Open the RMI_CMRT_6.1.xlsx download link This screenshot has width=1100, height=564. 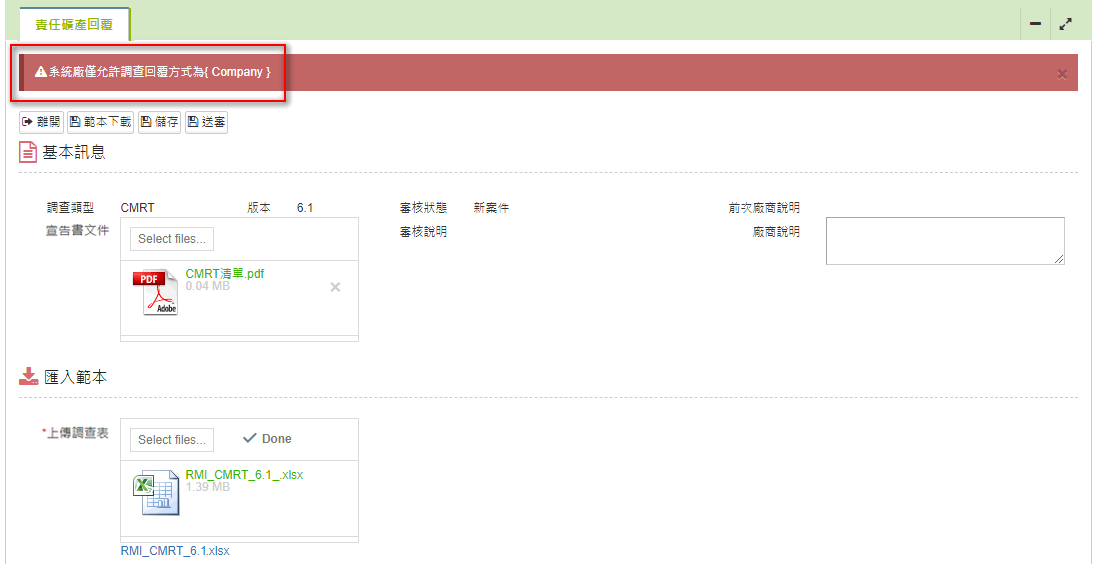click(175, 551)
